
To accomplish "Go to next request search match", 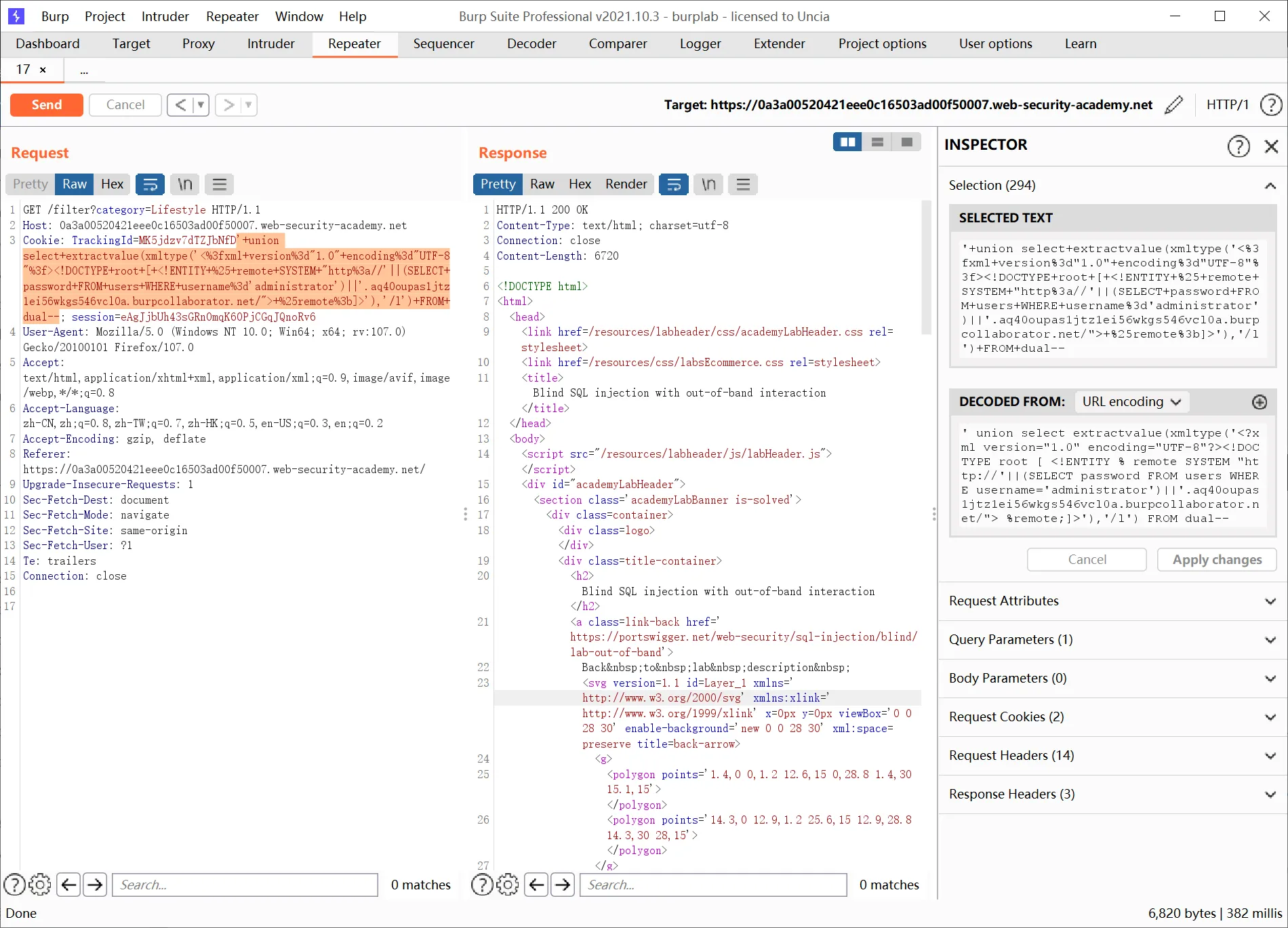I will 95,885.
